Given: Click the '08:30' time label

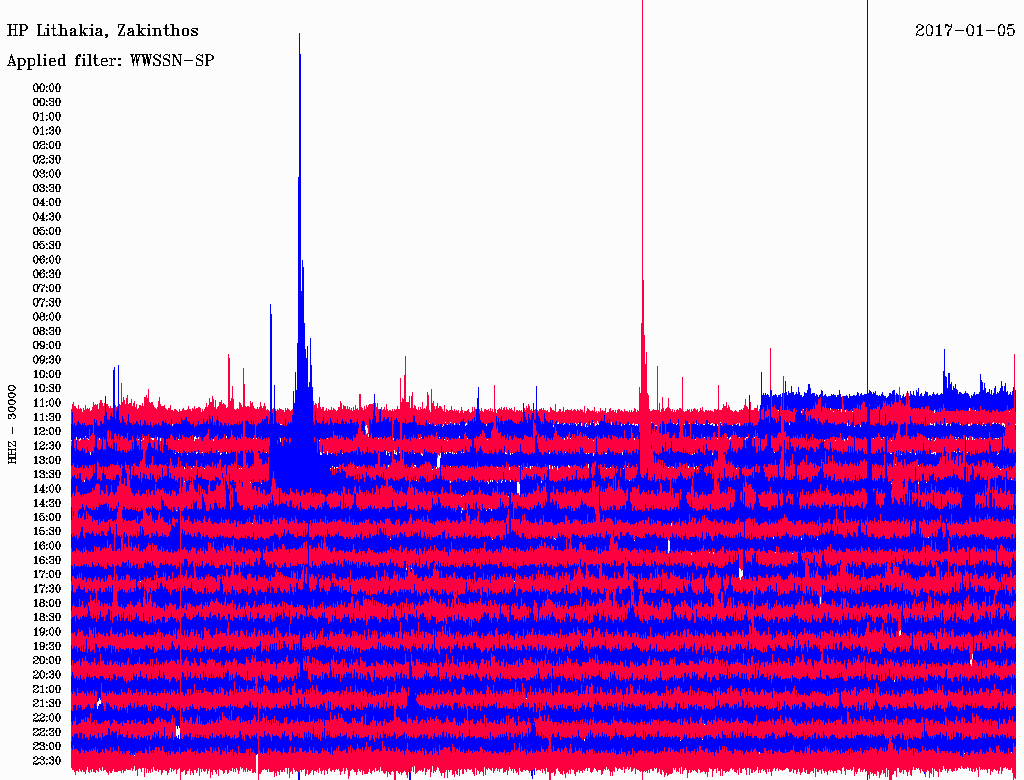Looking at the screenshot, I should [x=47, y=331].
